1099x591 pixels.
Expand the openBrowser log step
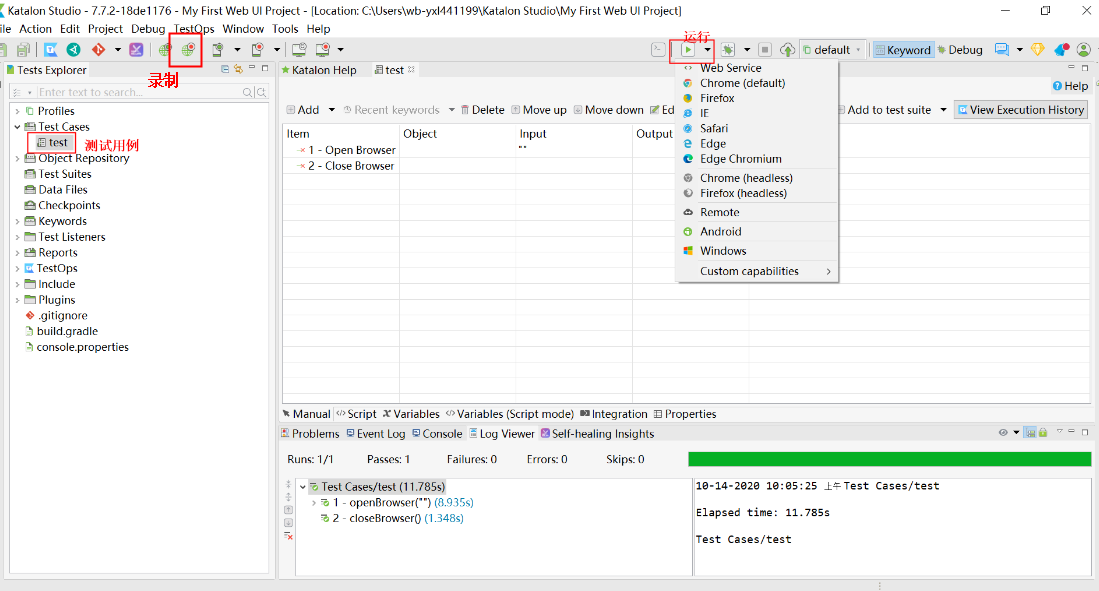click(313, 503)
